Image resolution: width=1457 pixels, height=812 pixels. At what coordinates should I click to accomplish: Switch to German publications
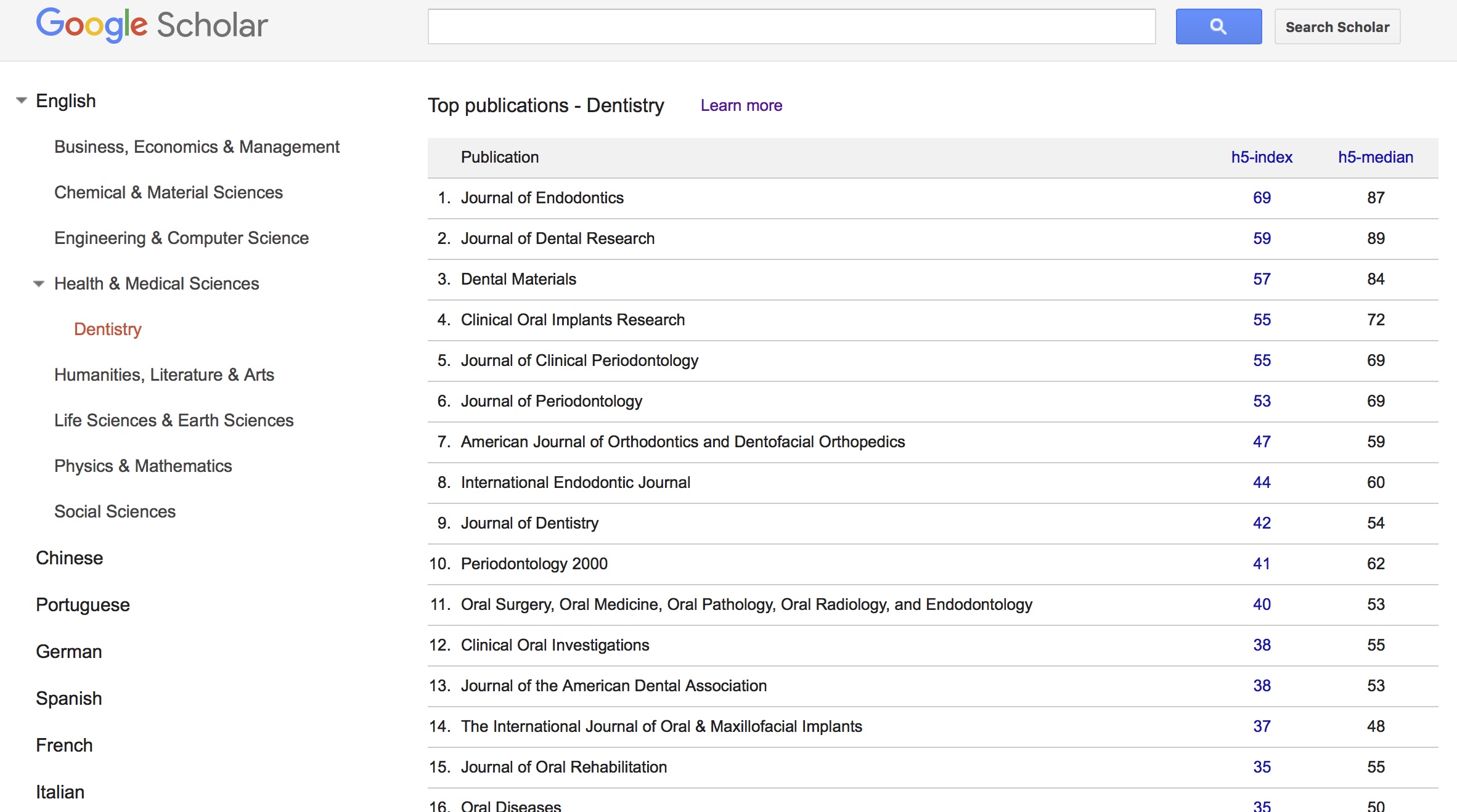[x=68, y=651]
